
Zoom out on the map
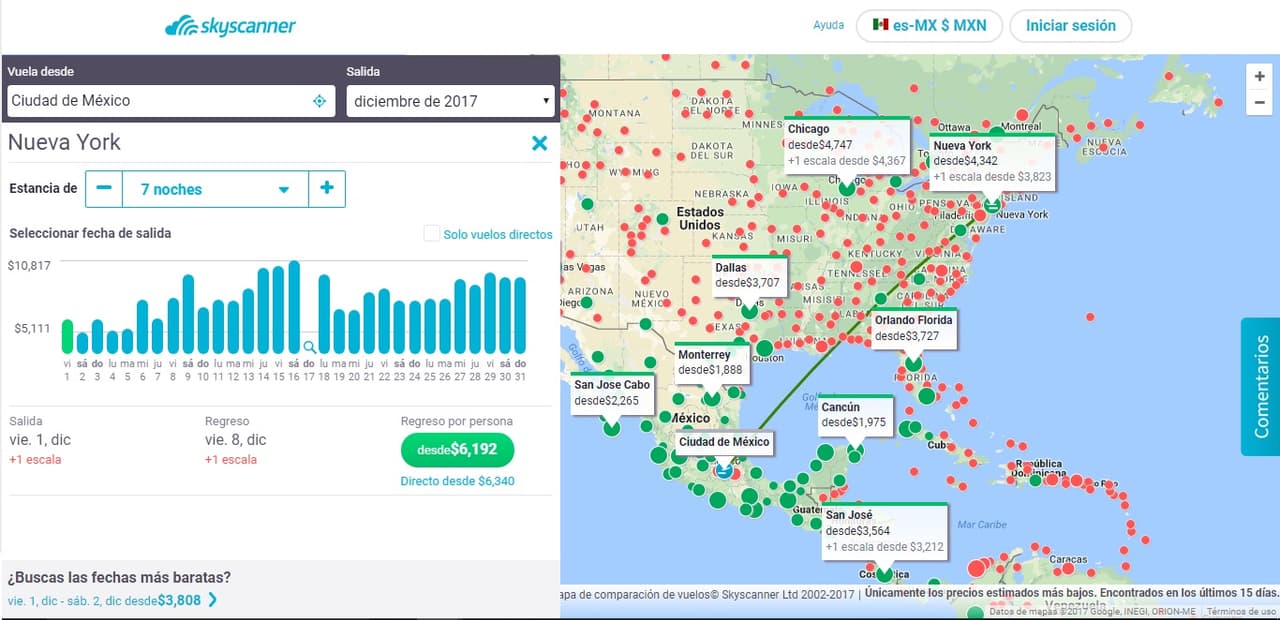[1259, 102]
